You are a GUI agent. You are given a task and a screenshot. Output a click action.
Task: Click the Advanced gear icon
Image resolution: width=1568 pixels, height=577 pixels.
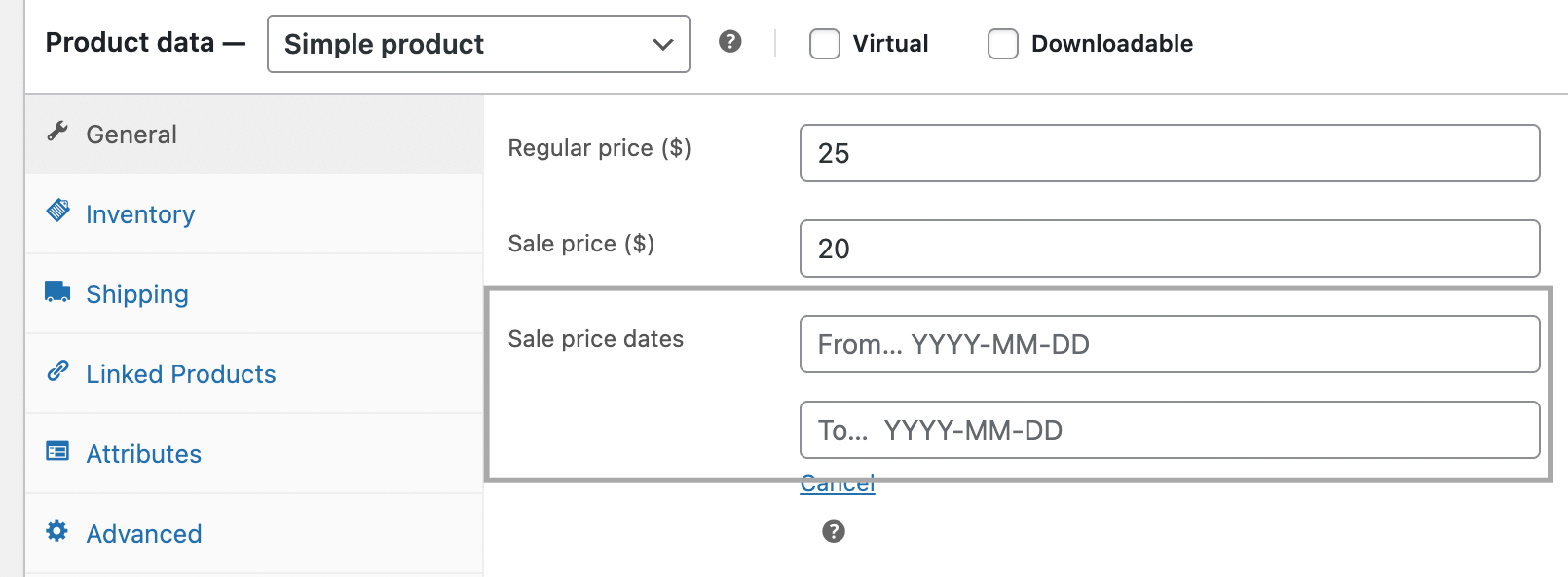(x=57, y=530)
